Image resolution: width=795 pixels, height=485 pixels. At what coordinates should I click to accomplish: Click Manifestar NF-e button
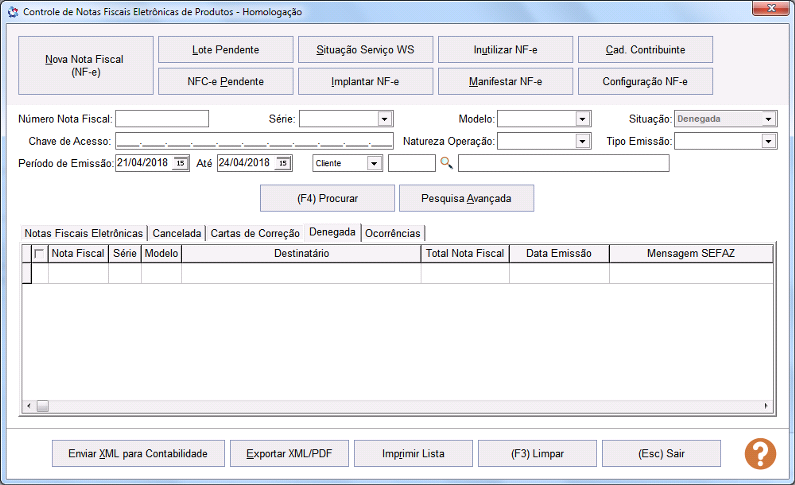[505, 81]
